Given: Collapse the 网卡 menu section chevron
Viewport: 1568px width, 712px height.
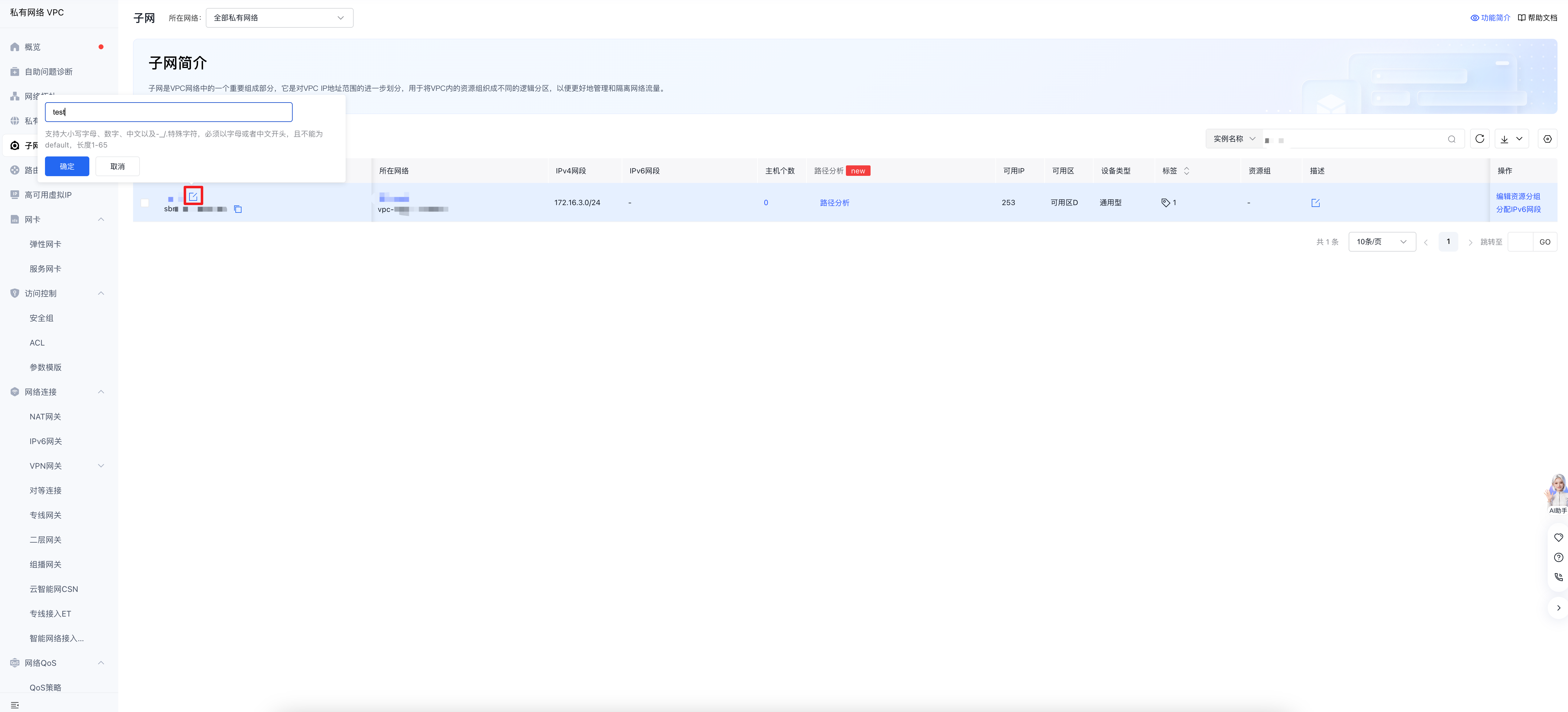Looking at the screenshot, I should 101,220.
